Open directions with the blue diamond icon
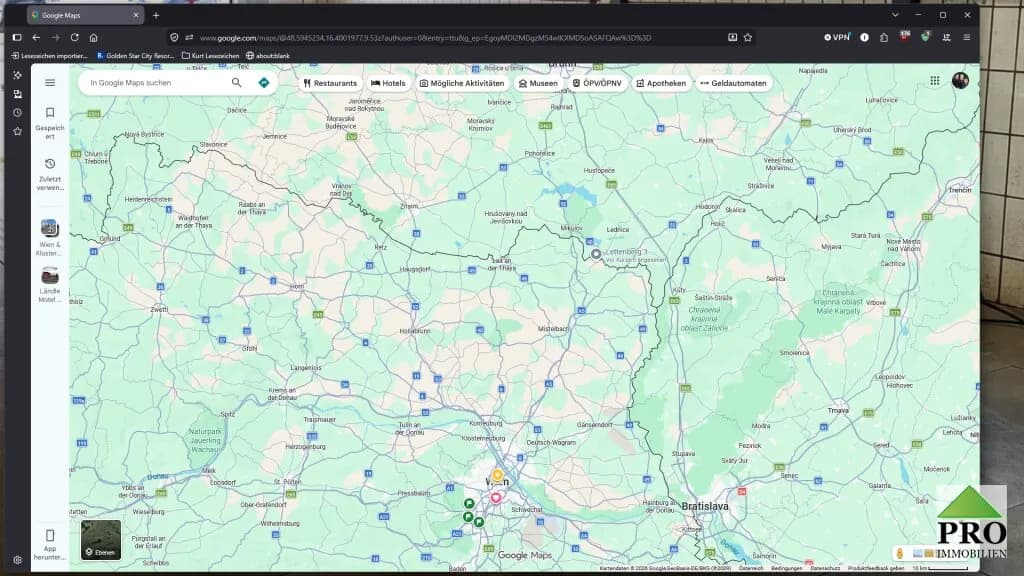The height and width of the screenshot is (576, 1024). pos(264,83)
